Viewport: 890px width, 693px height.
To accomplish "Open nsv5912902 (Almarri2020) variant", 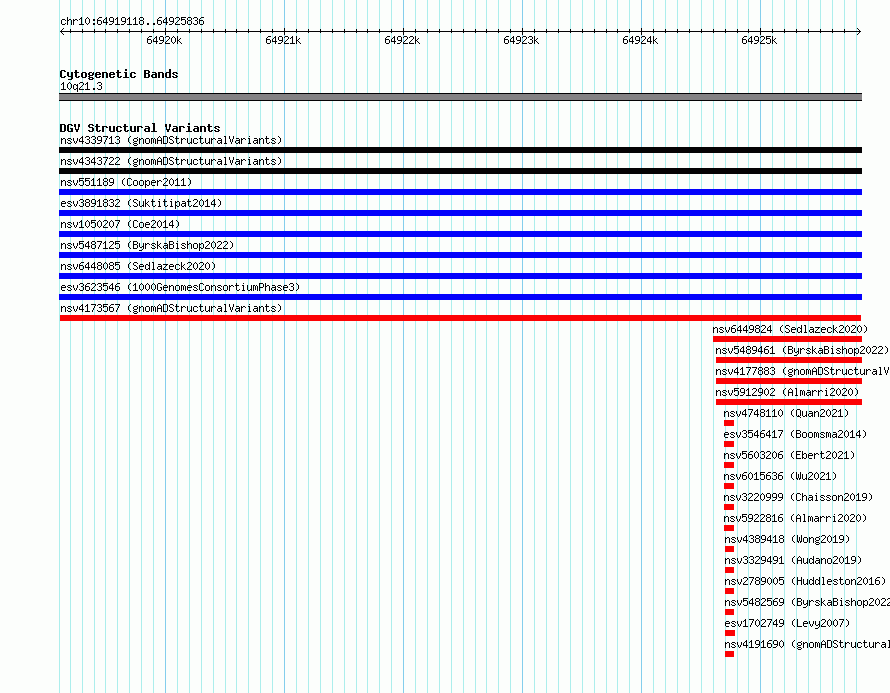I will (x=787, y=392).
